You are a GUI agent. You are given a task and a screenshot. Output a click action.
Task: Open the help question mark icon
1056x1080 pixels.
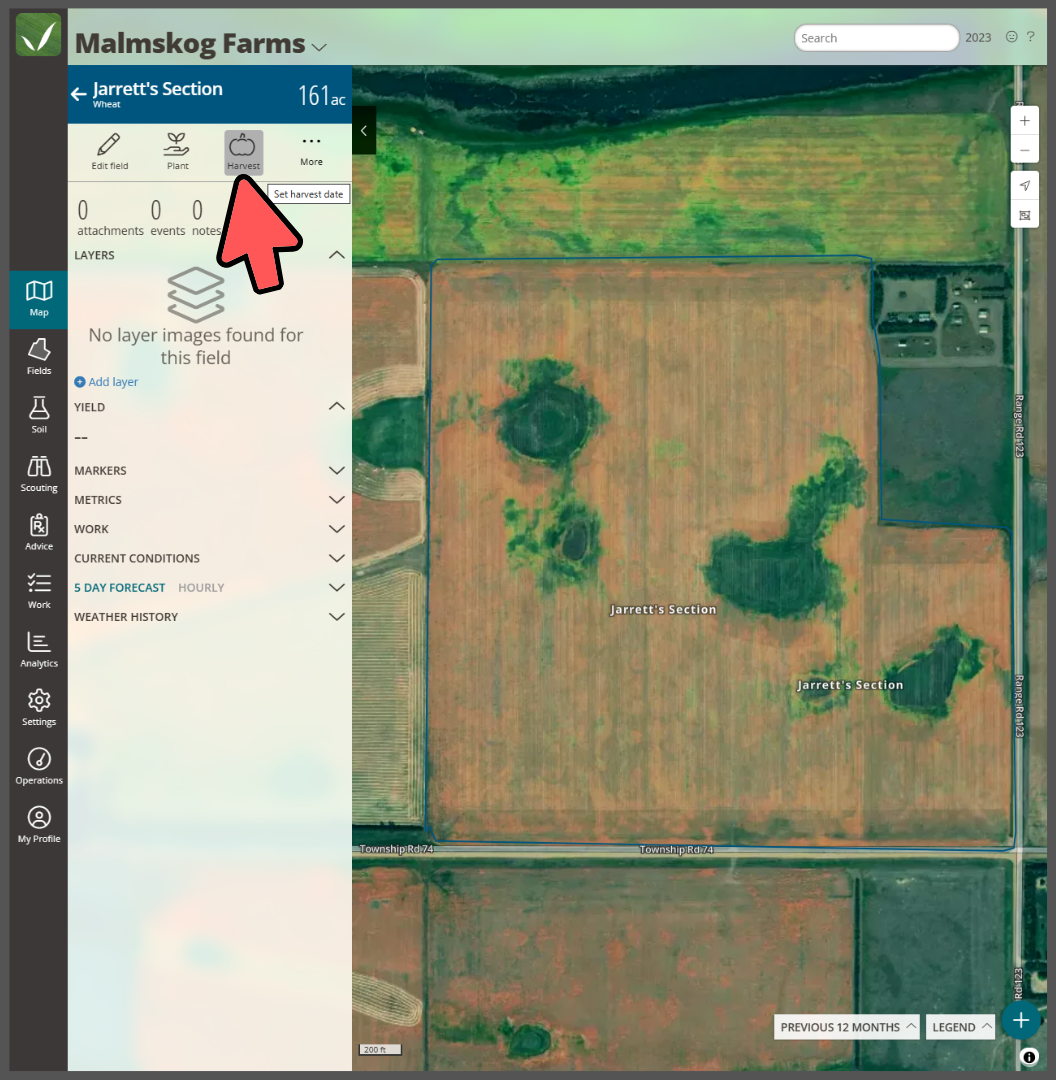coord(1031,36)
